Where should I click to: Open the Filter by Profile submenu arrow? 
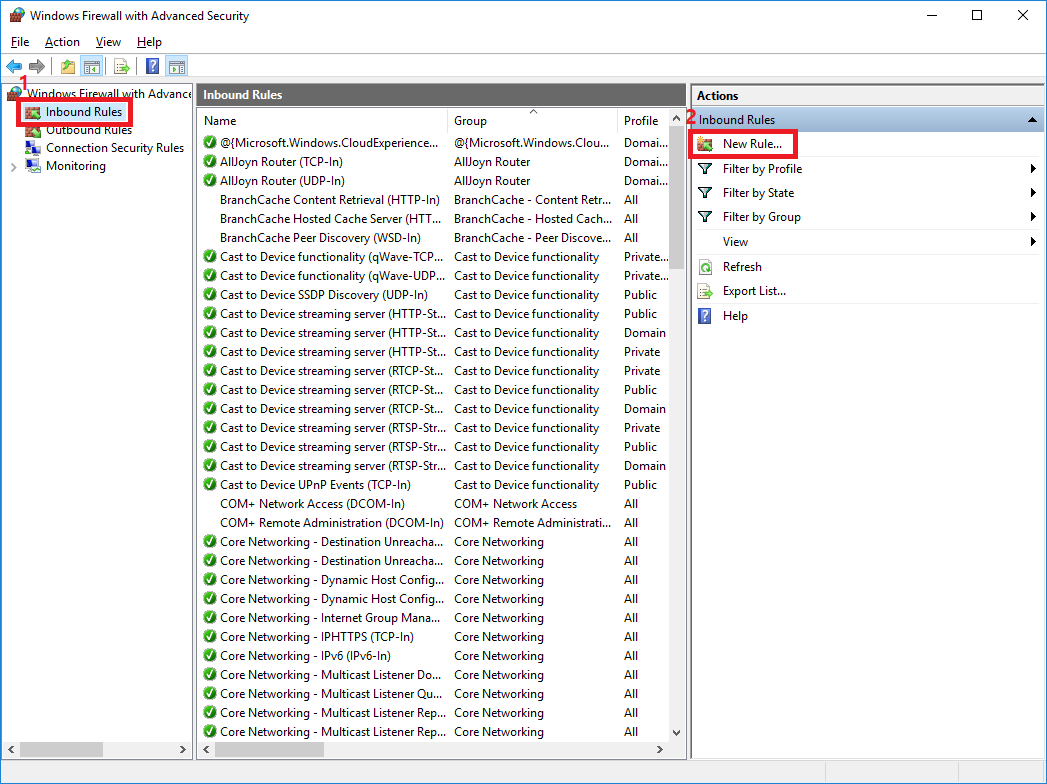1033,169
